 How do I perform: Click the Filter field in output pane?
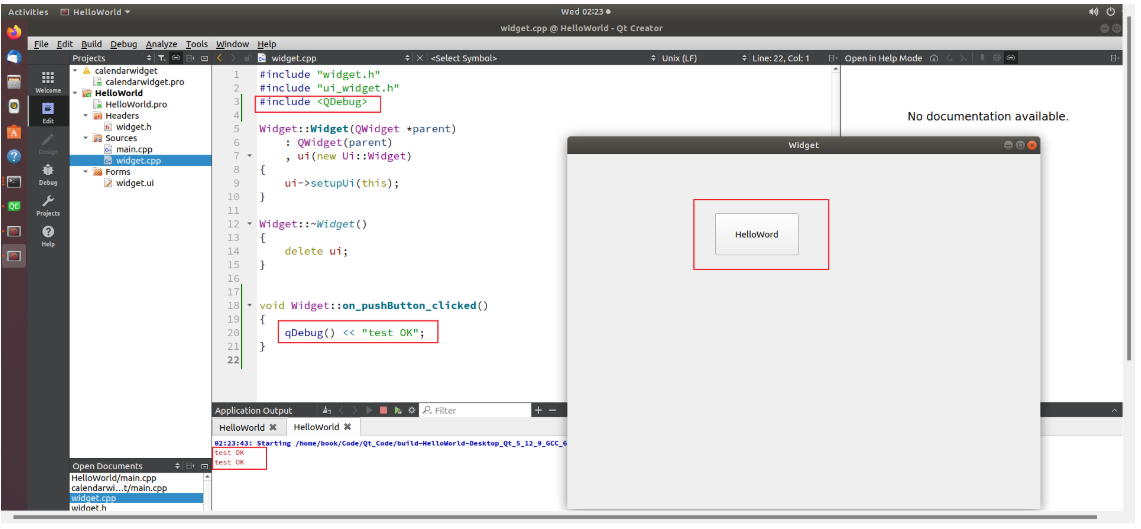(475, 410)
